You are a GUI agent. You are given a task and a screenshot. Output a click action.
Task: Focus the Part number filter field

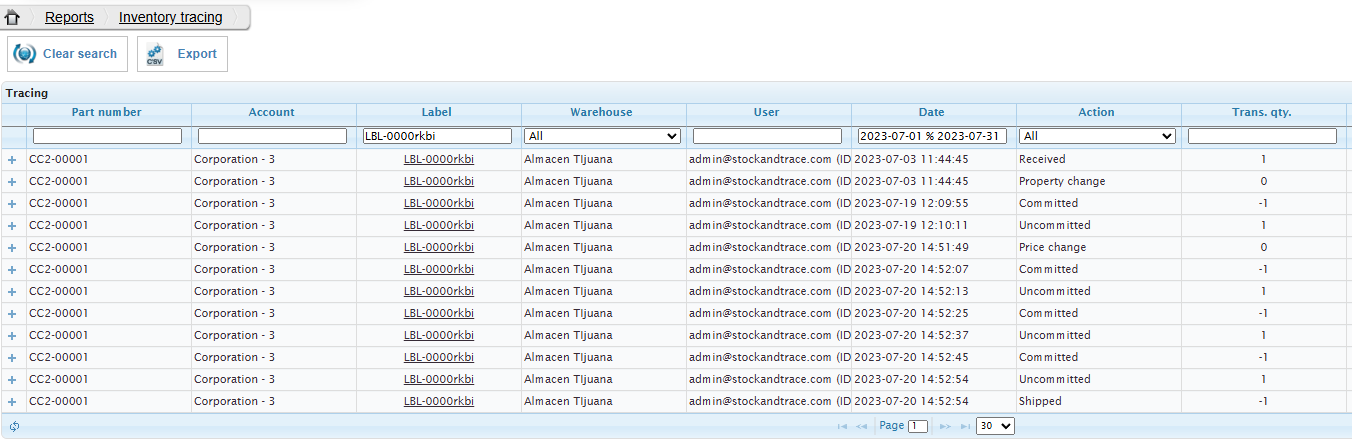108,136
